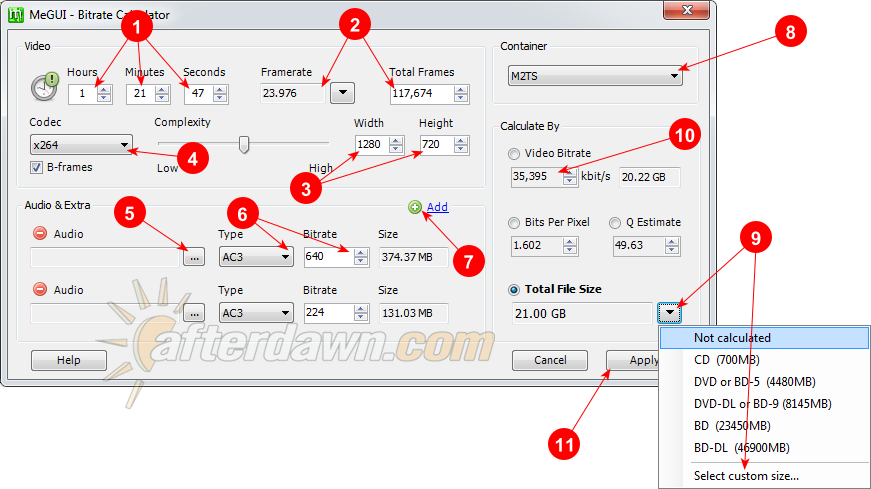Toggle the B-frames checkbox
This screenshot has width=871, height=489.
37,167
